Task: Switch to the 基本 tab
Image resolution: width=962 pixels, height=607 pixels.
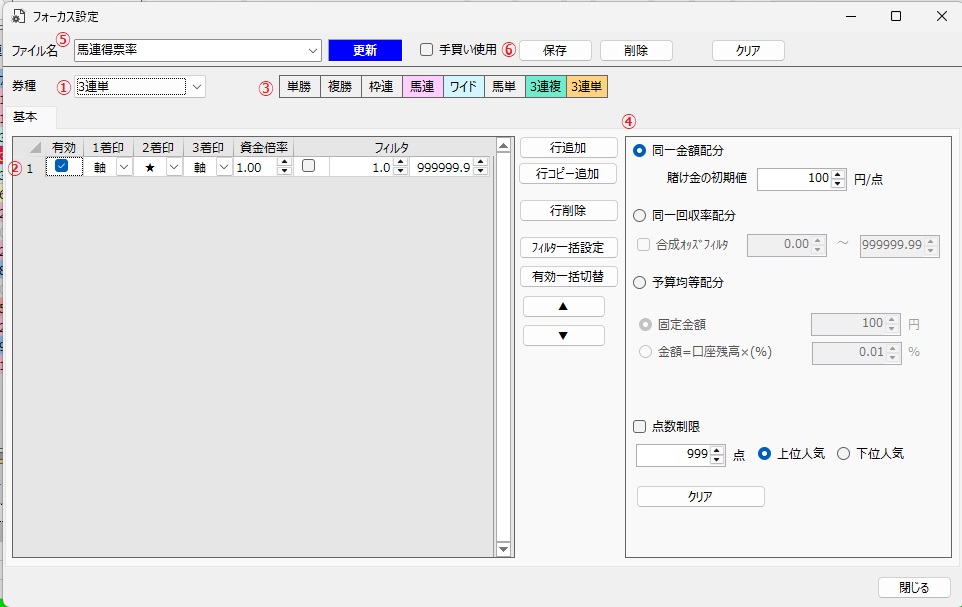Action: (26, 117)
